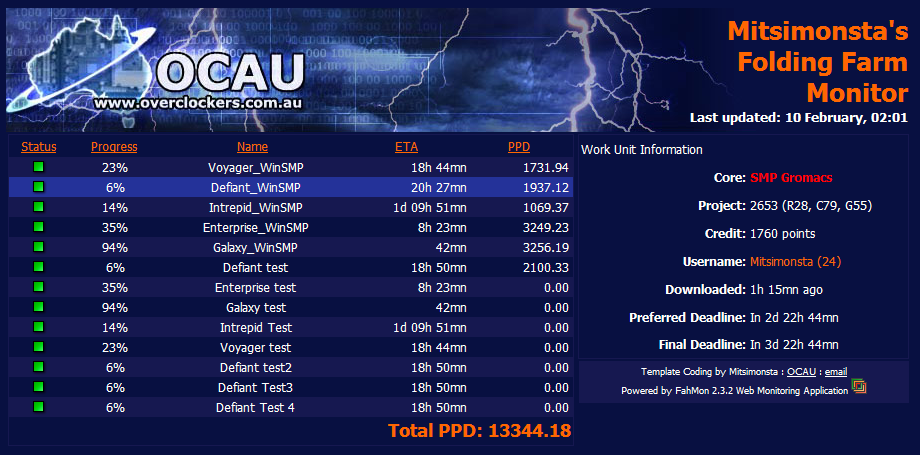Click the green status icon for Defiant Test3
The width and height of the screenshot is (920, 455).
pyautogui.click(x=39, y=387)
